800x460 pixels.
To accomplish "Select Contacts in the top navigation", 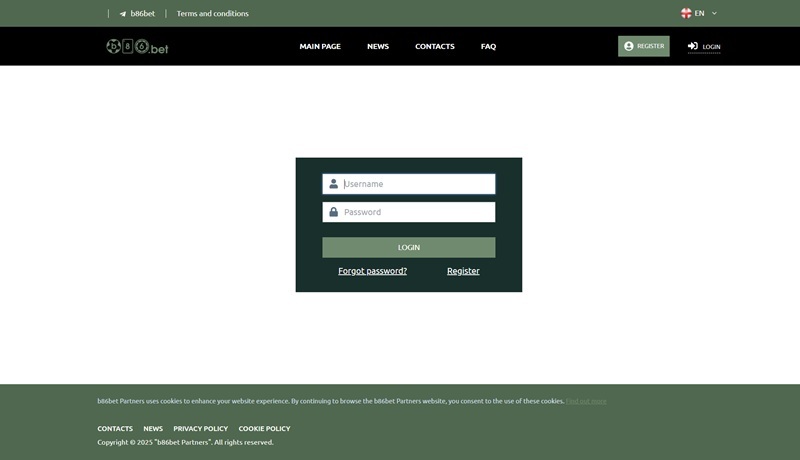I will pyautogui.click(x=435, y=46).
